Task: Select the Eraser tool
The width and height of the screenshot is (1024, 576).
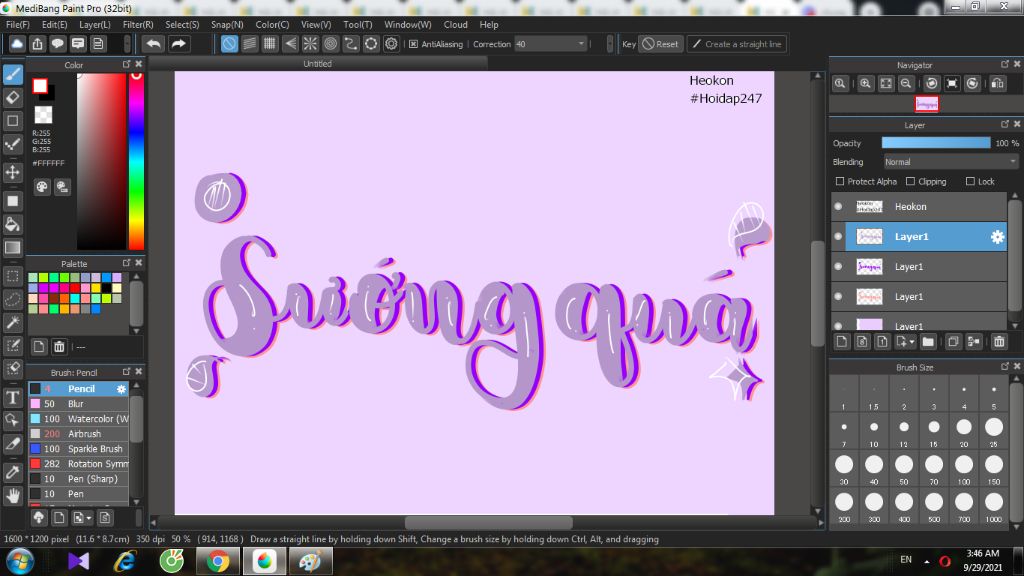Action: [x=12, y=97]
